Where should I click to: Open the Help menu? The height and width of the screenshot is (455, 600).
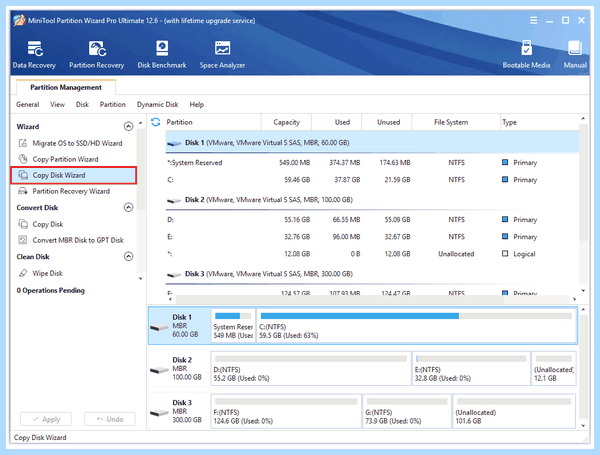197,104
